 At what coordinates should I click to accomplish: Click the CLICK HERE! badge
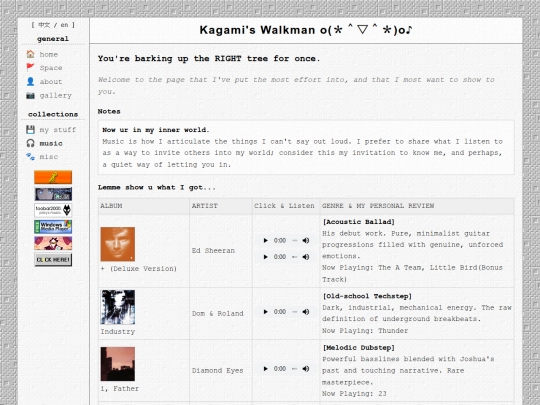[x=53, y=259]
